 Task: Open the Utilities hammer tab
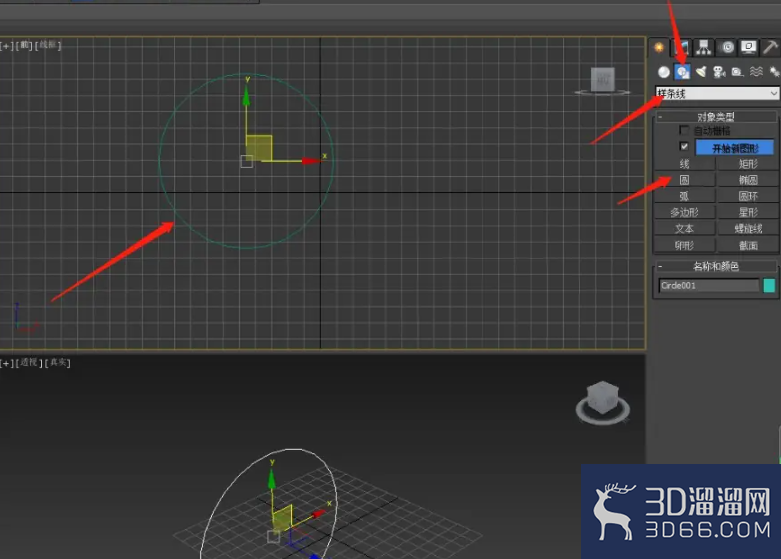[770, 48]
